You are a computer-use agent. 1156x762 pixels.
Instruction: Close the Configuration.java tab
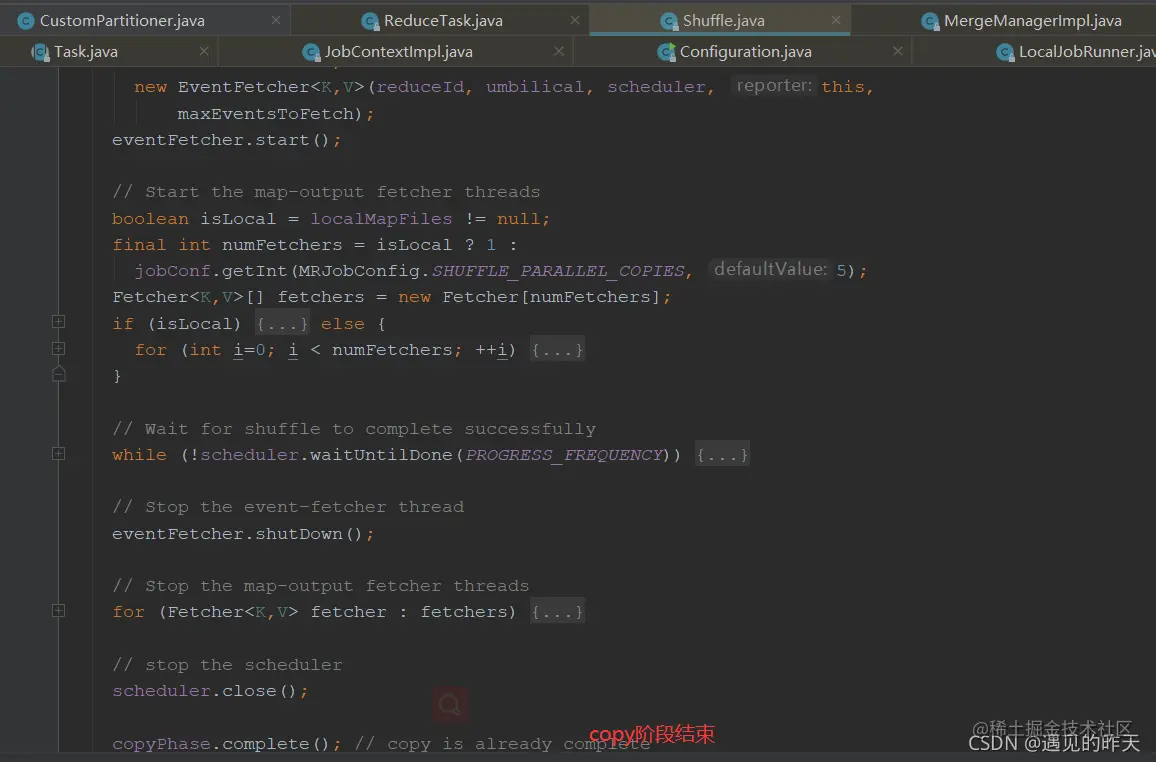coord(897,52)
